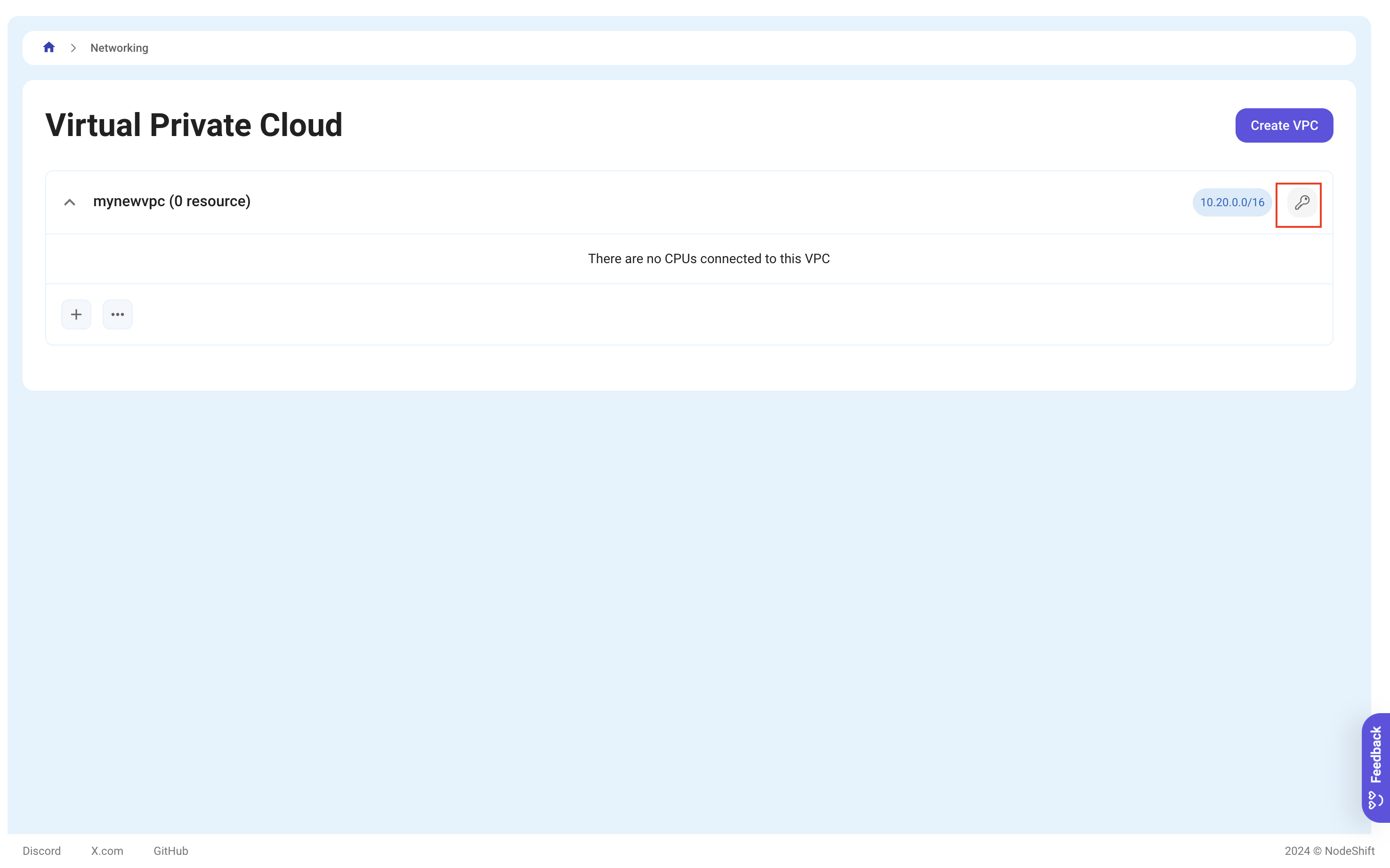Open the three-dots more options menu
This screenshot has height=868, width=1390.
(x=118, y=314)
